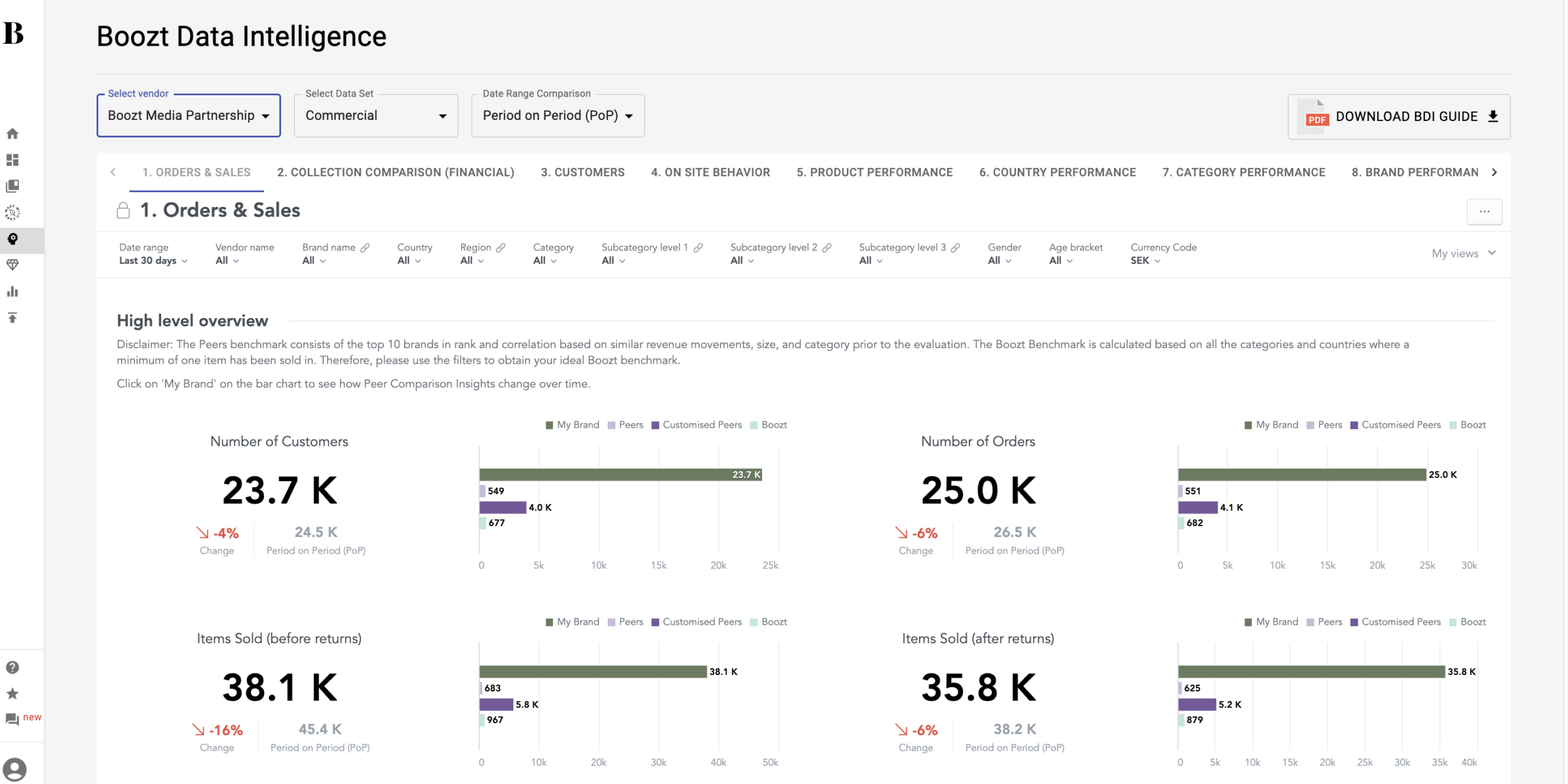This screenshot has width=1568, height=784.
Task: Open the diamond icon in sidebar
Action: click(x=13, y=265)
